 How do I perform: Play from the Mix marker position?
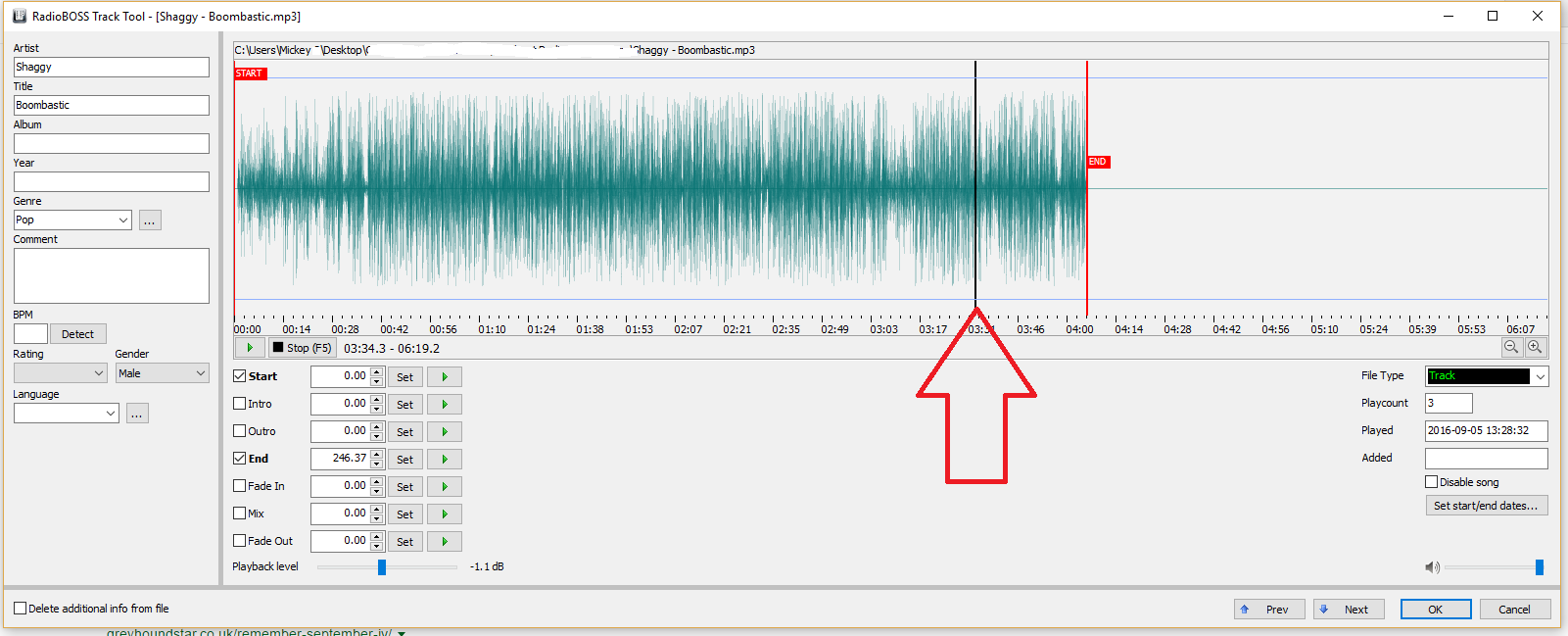click(445, 514)
